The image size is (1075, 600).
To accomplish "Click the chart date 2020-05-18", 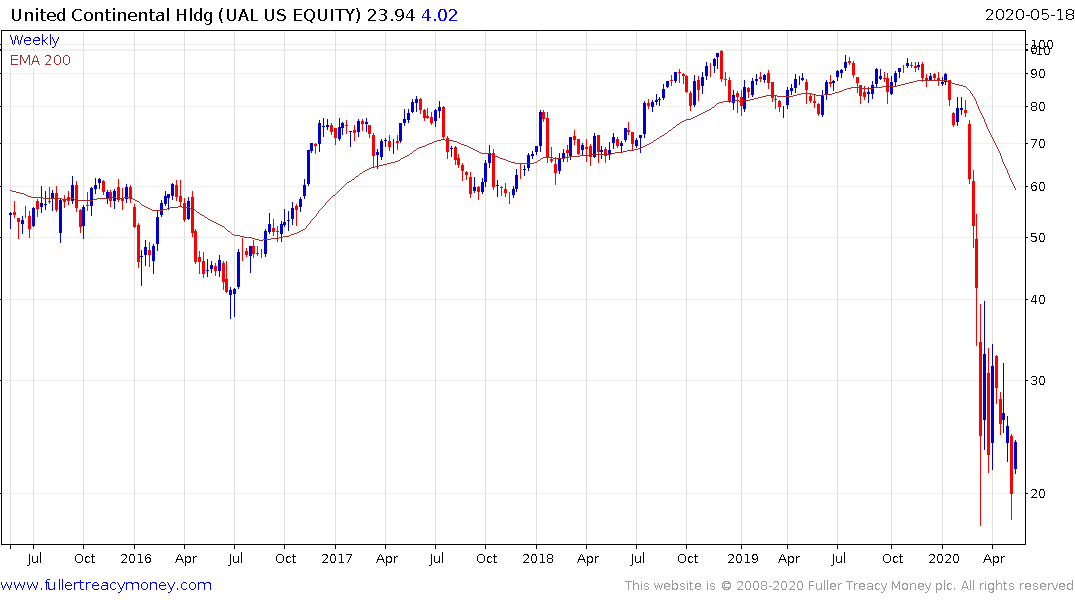I will pos(1029,14).
